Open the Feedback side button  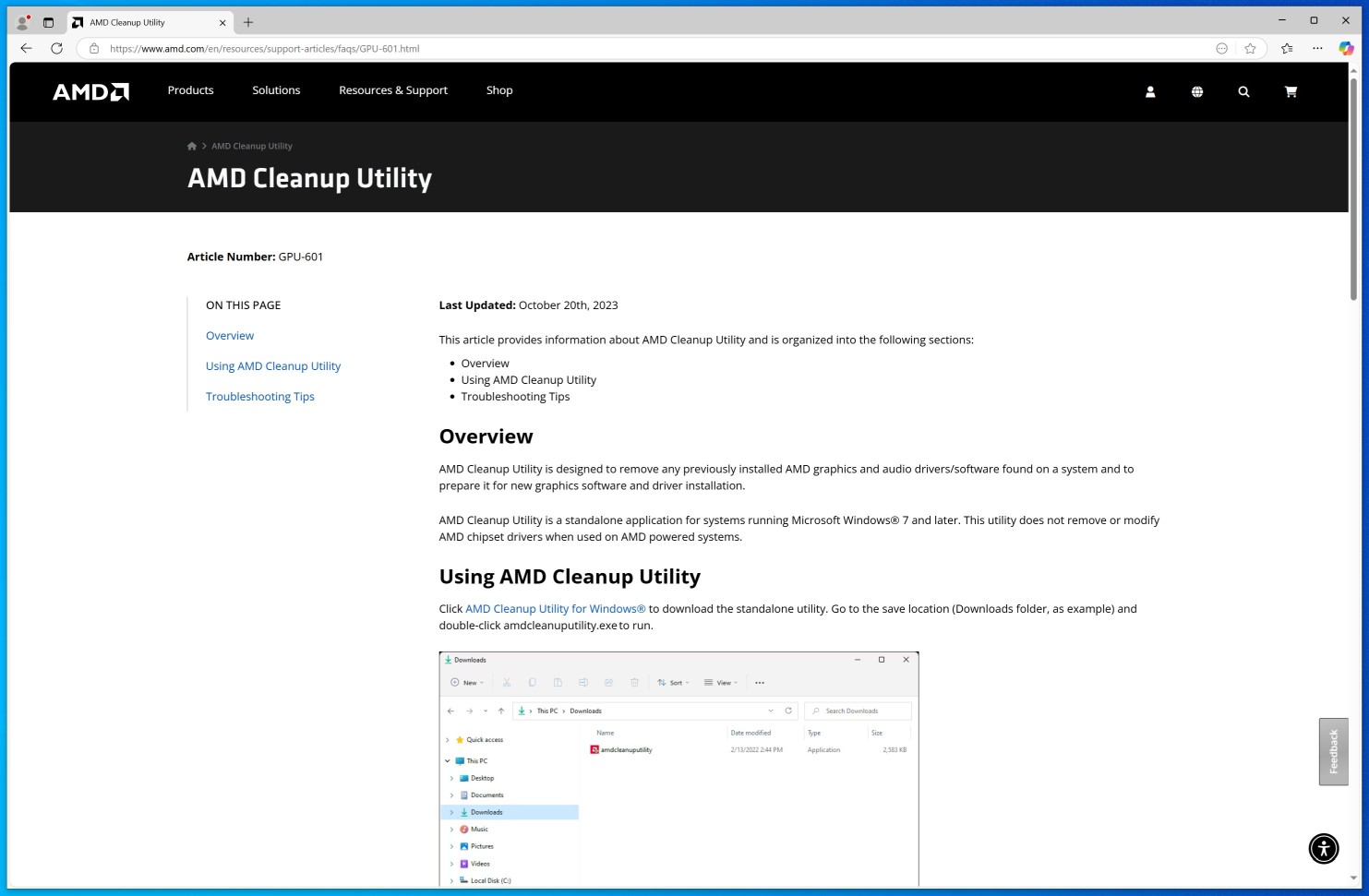tap(1333, 751)
